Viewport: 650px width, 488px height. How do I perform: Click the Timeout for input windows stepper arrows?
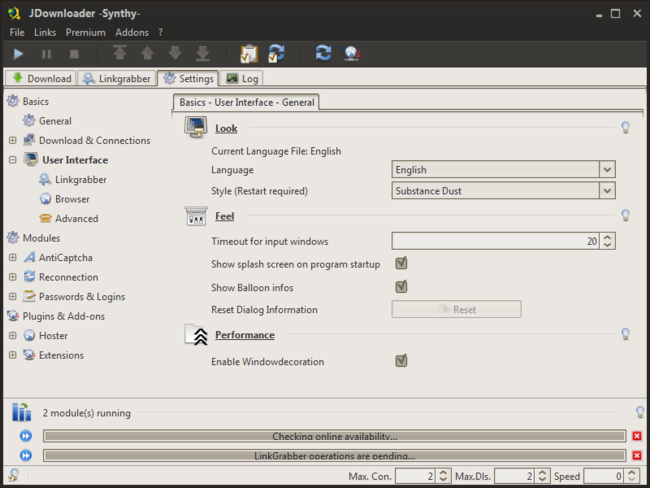point(607,241)
